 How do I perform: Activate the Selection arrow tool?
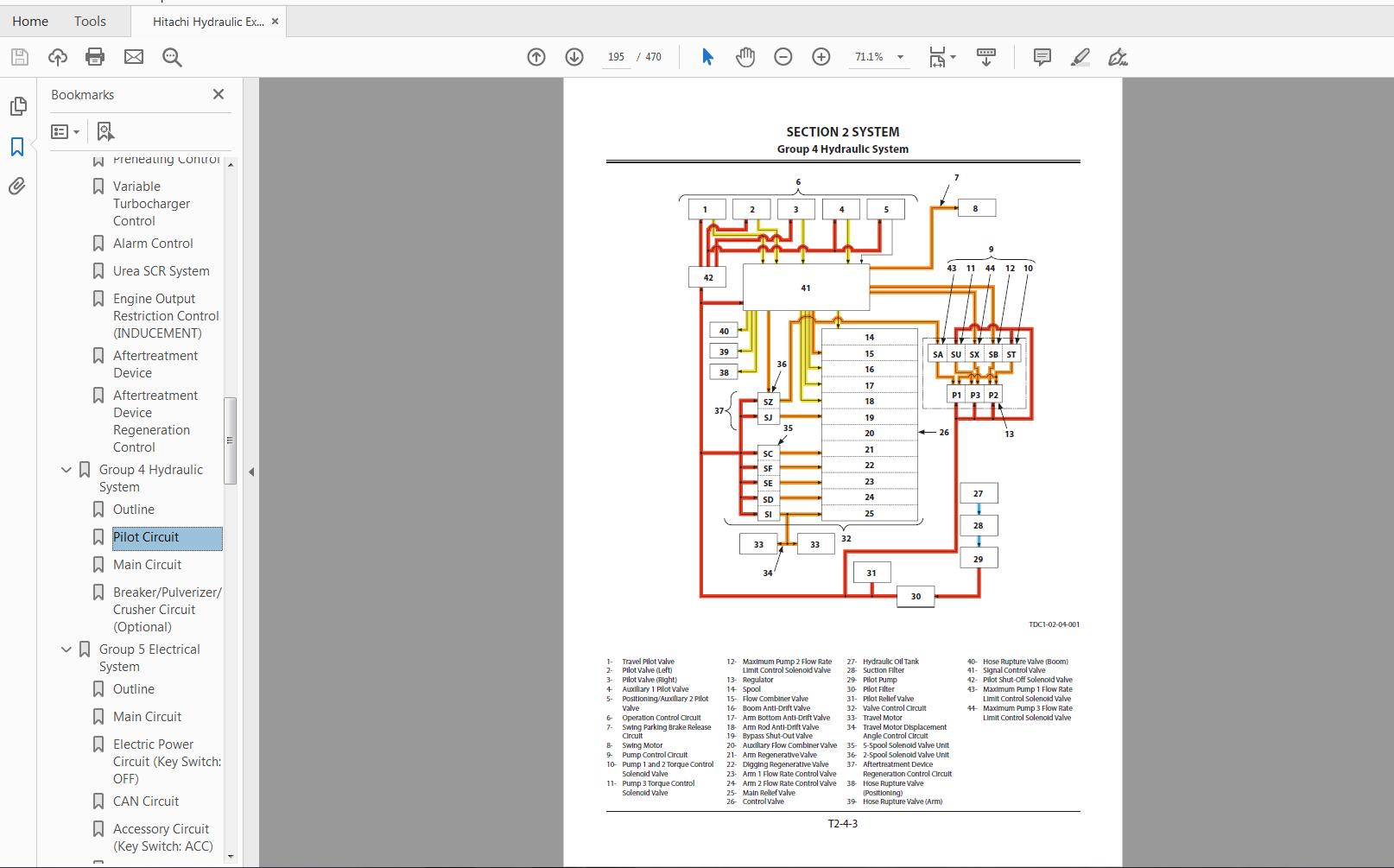pyautogui.click(x=707, y=57)
